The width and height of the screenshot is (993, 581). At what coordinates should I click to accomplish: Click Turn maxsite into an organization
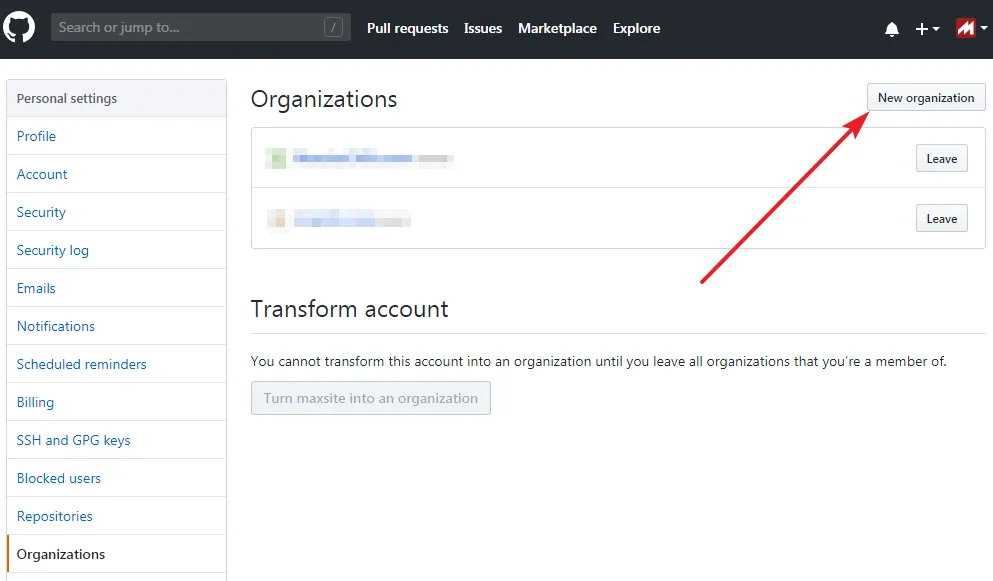370,398
